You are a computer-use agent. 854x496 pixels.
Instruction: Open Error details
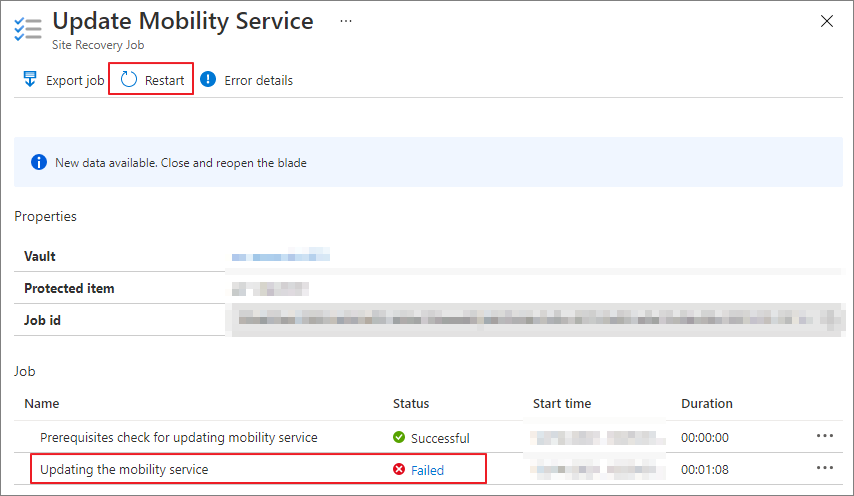tap(258, 81)
